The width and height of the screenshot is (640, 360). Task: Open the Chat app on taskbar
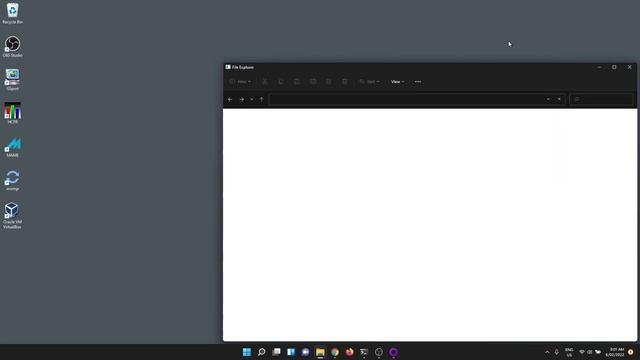click(305, 352)
